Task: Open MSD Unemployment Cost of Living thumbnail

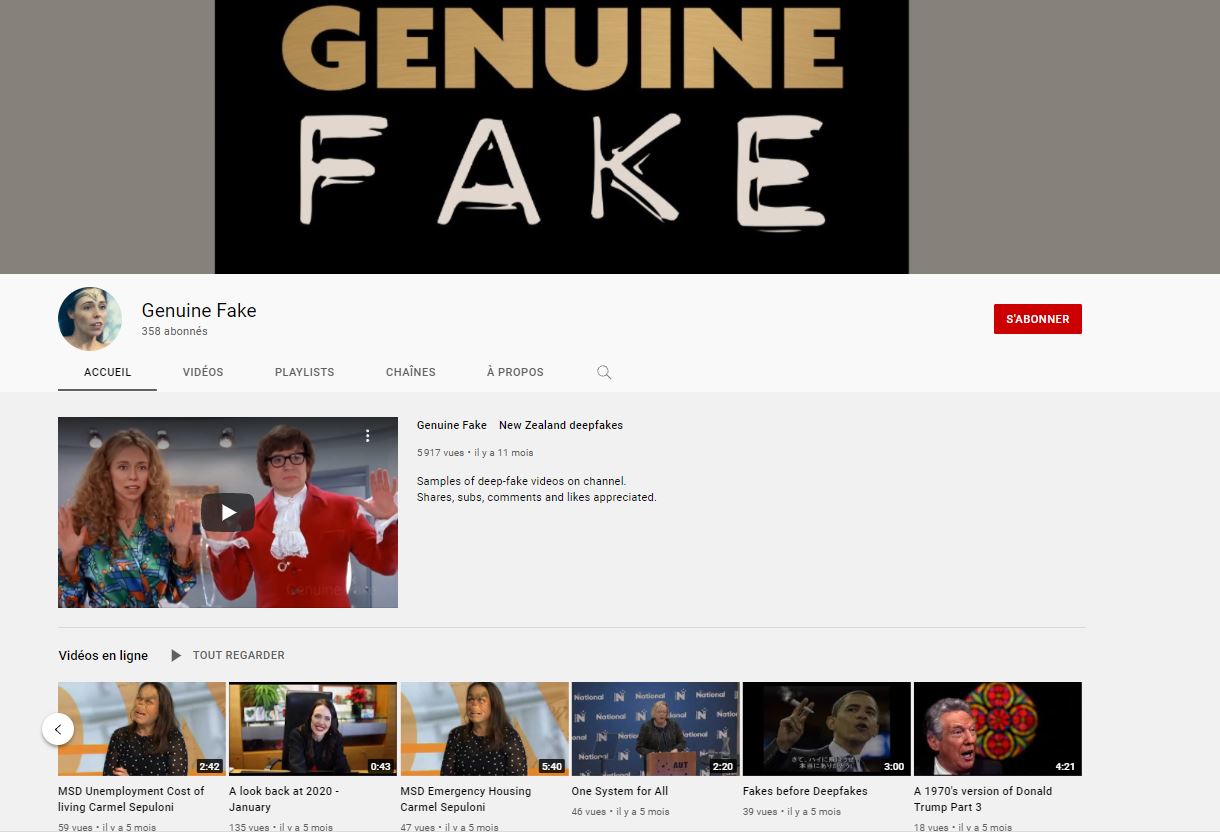Action: pos(142,728)
